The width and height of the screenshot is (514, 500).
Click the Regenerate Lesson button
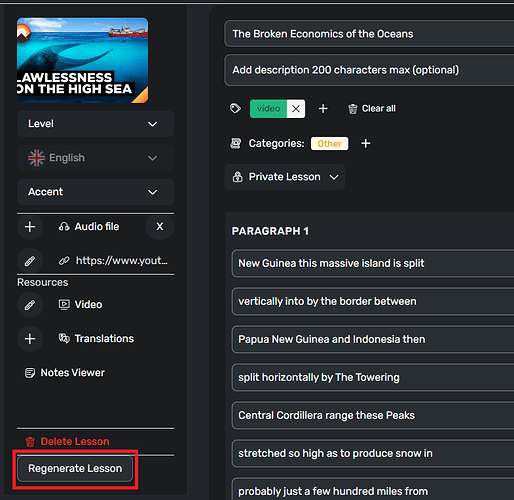point(75,468)
